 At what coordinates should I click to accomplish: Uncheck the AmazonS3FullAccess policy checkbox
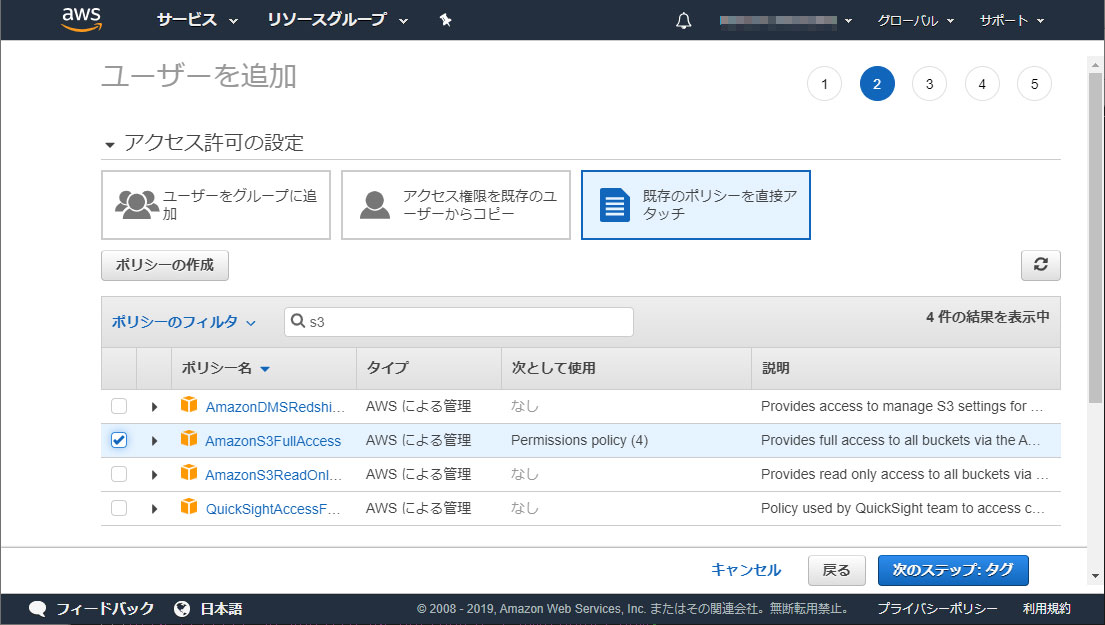click(119, 440)
